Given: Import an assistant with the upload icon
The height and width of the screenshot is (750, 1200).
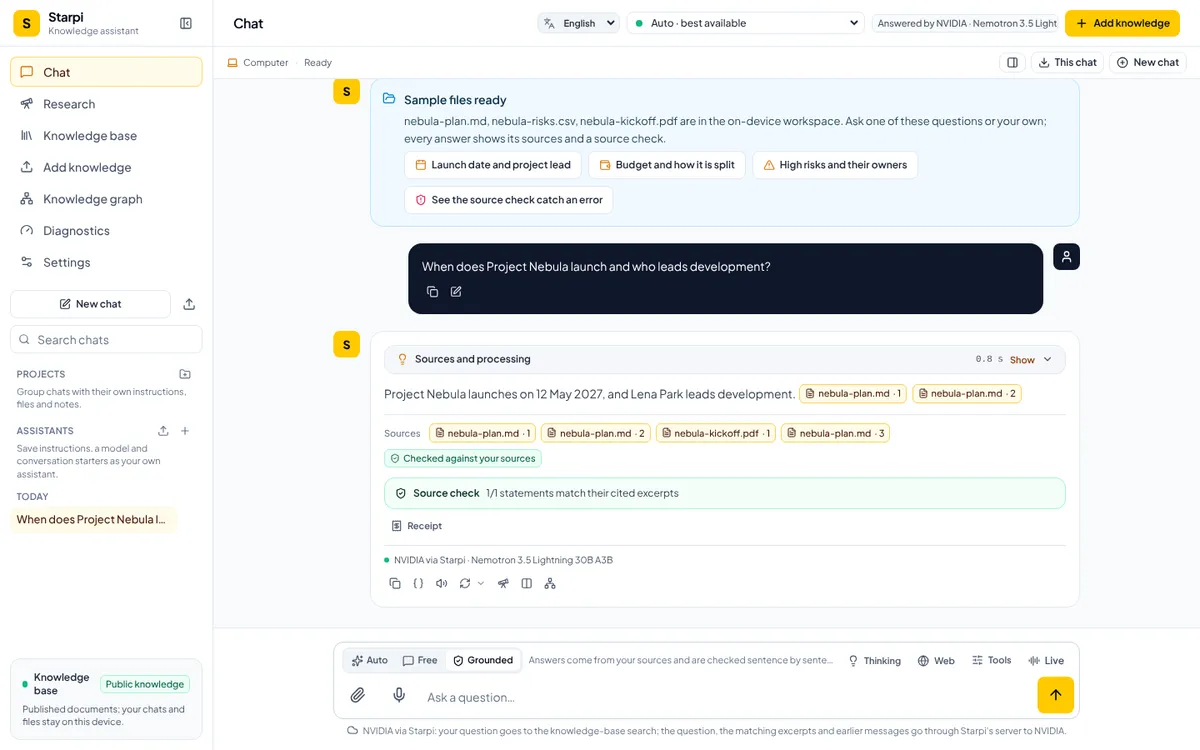Looking at the screenshot, I should pyautogui.click(x=163, y=431).
